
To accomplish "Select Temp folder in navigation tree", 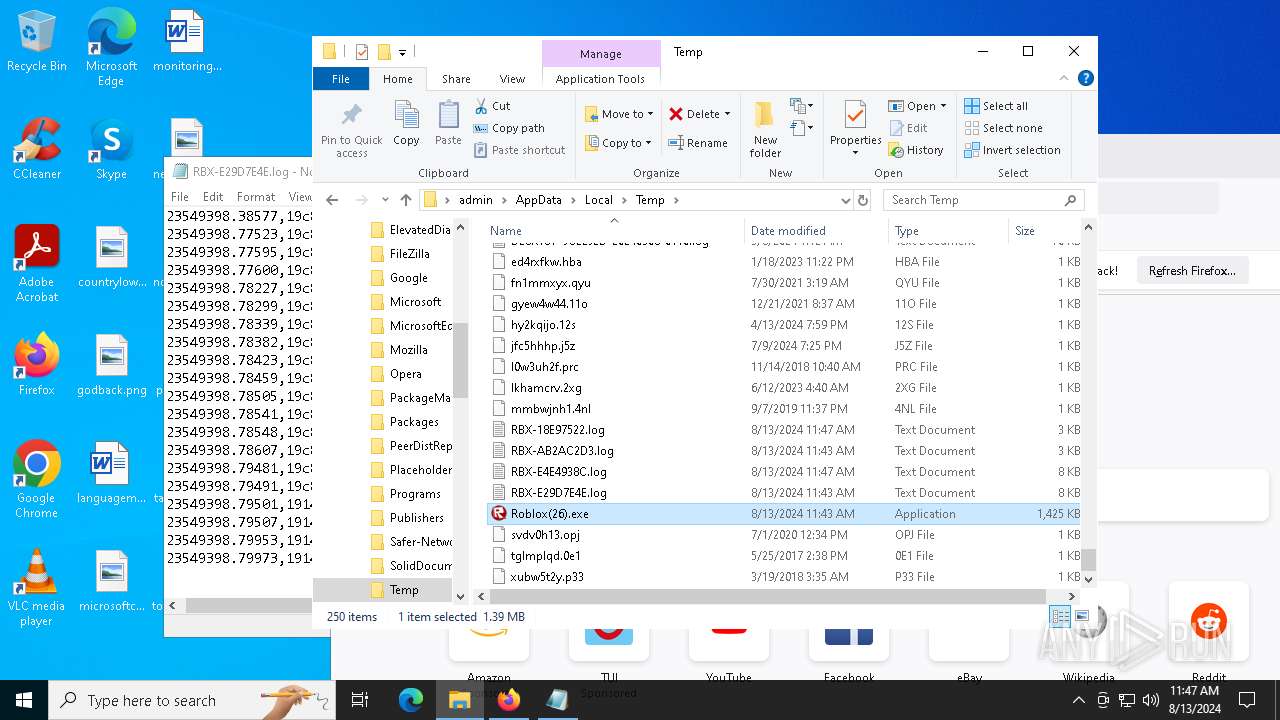I will (x=404, y=590).
